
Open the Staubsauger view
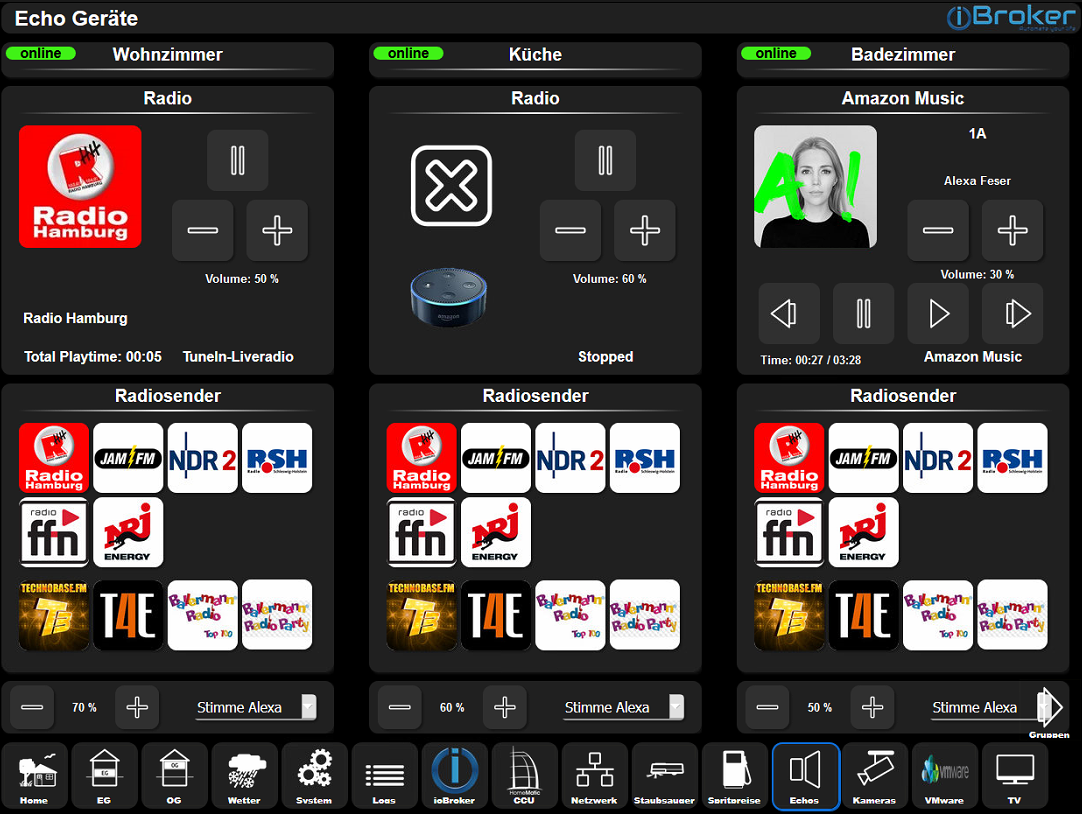tap(665, 776)
